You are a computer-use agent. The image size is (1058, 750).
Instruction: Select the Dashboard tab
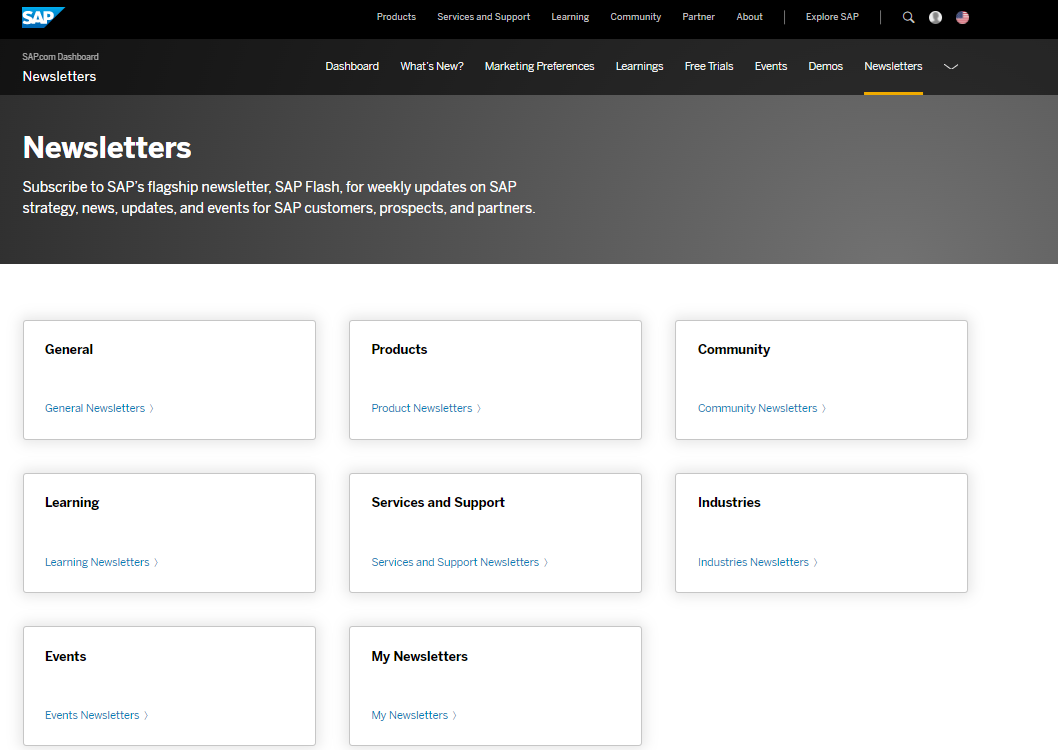pos(352,67)
